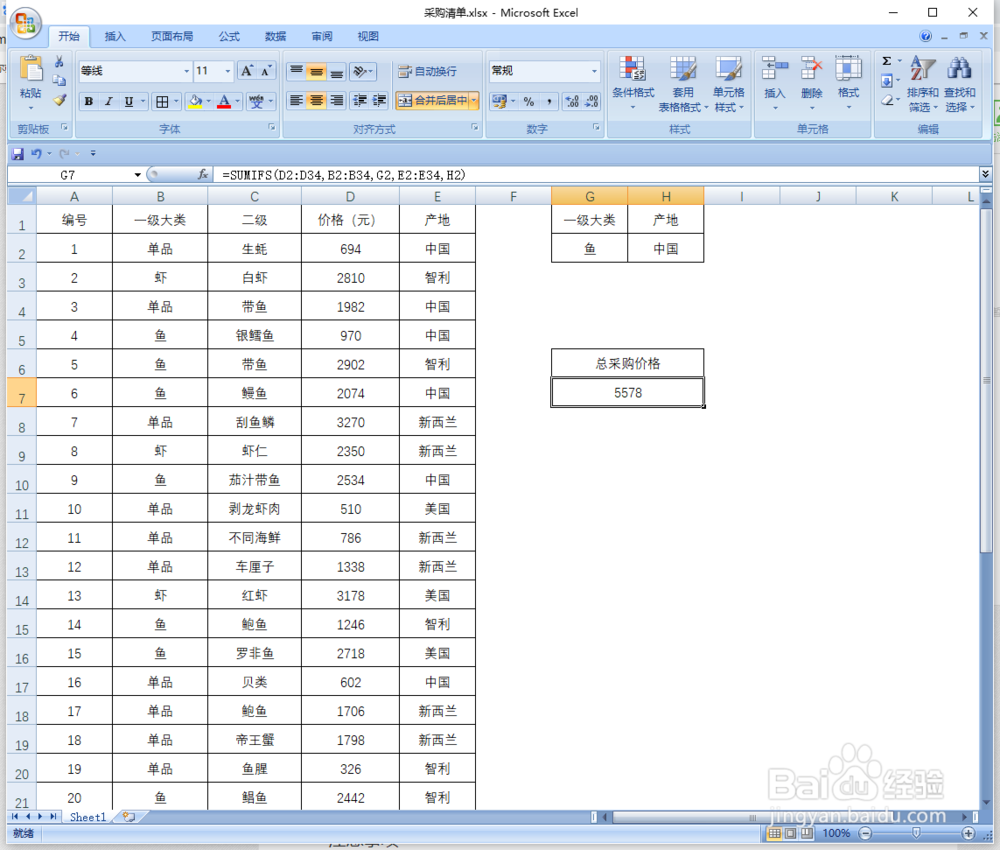Open Name Box dropdown arrow

pos(137,175)
